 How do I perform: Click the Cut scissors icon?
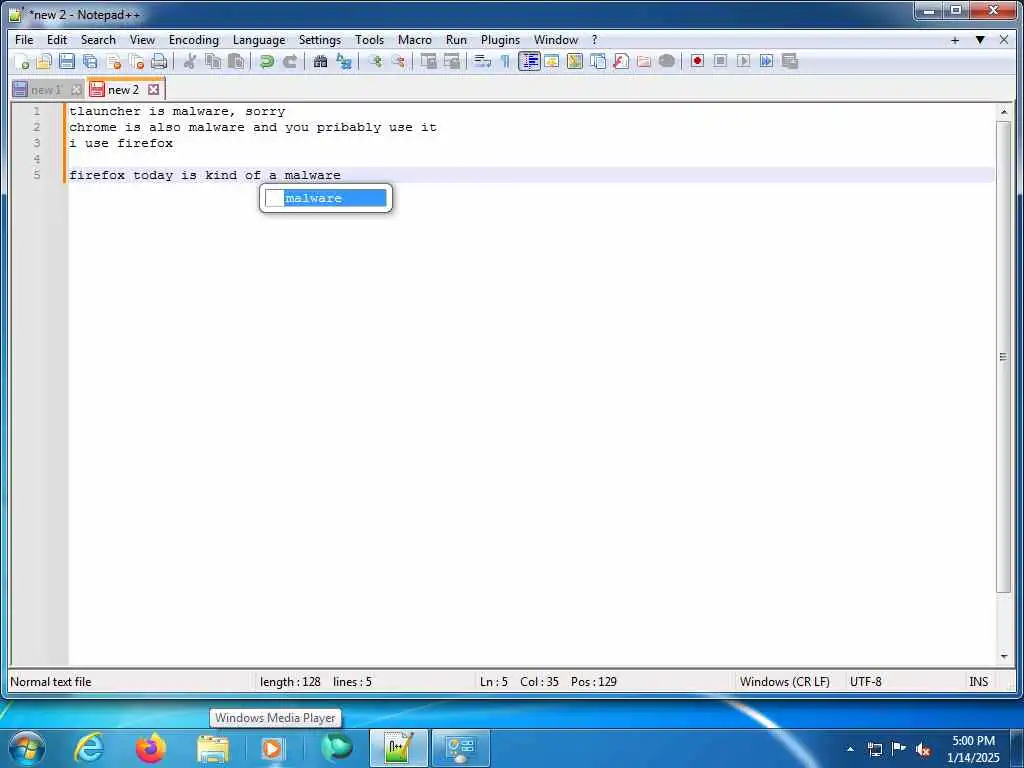point(189,61)
